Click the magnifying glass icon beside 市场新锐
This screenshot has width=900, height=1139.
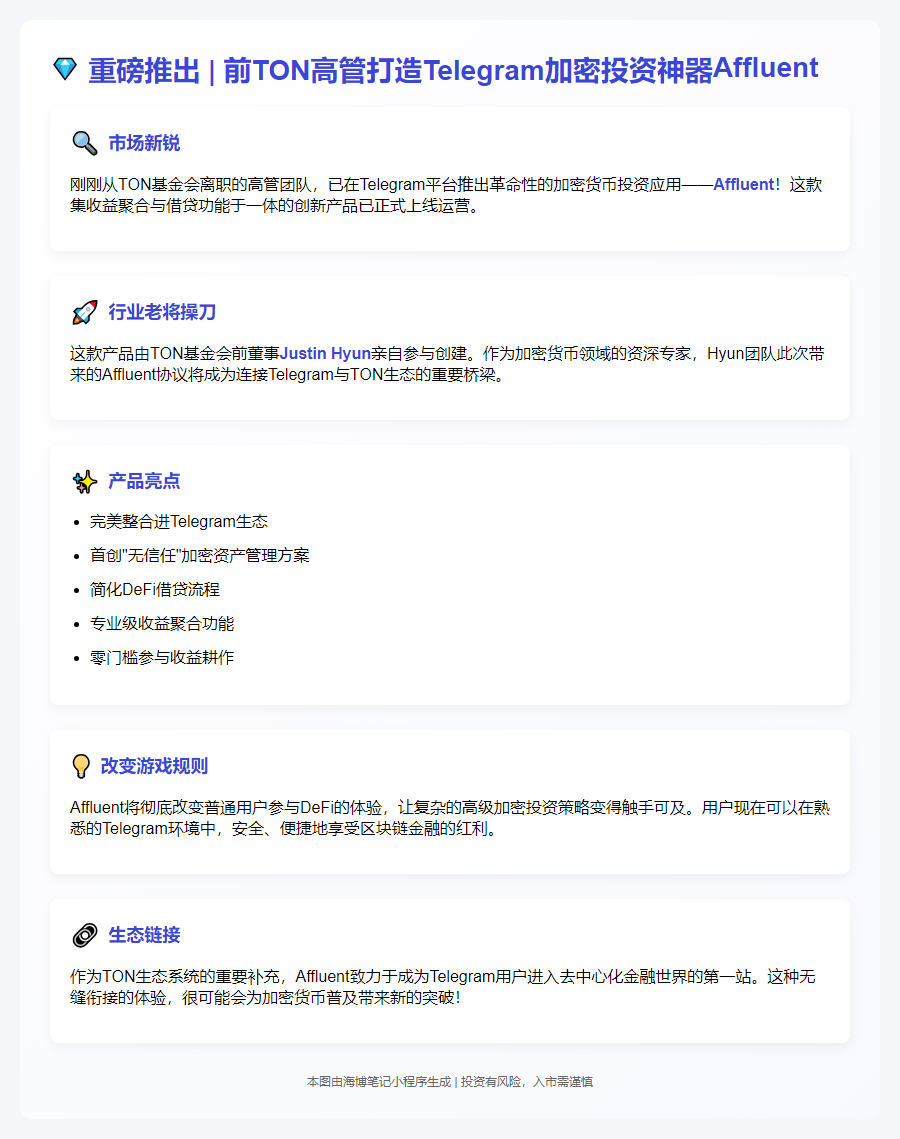coord(85,143)
